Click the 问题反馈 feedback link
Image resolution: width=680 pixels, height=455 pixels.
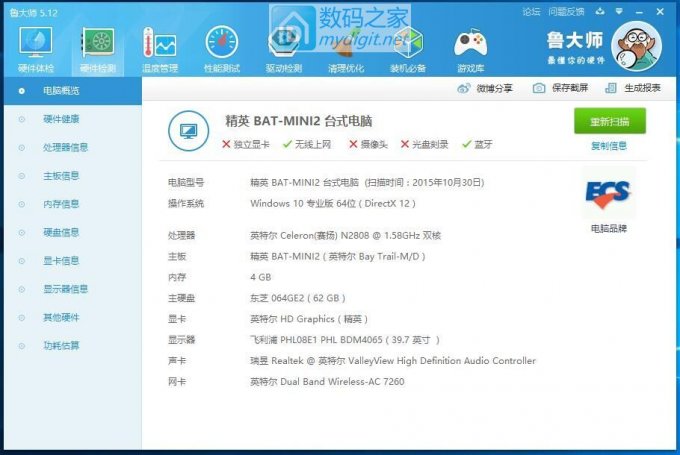point(566,12)
